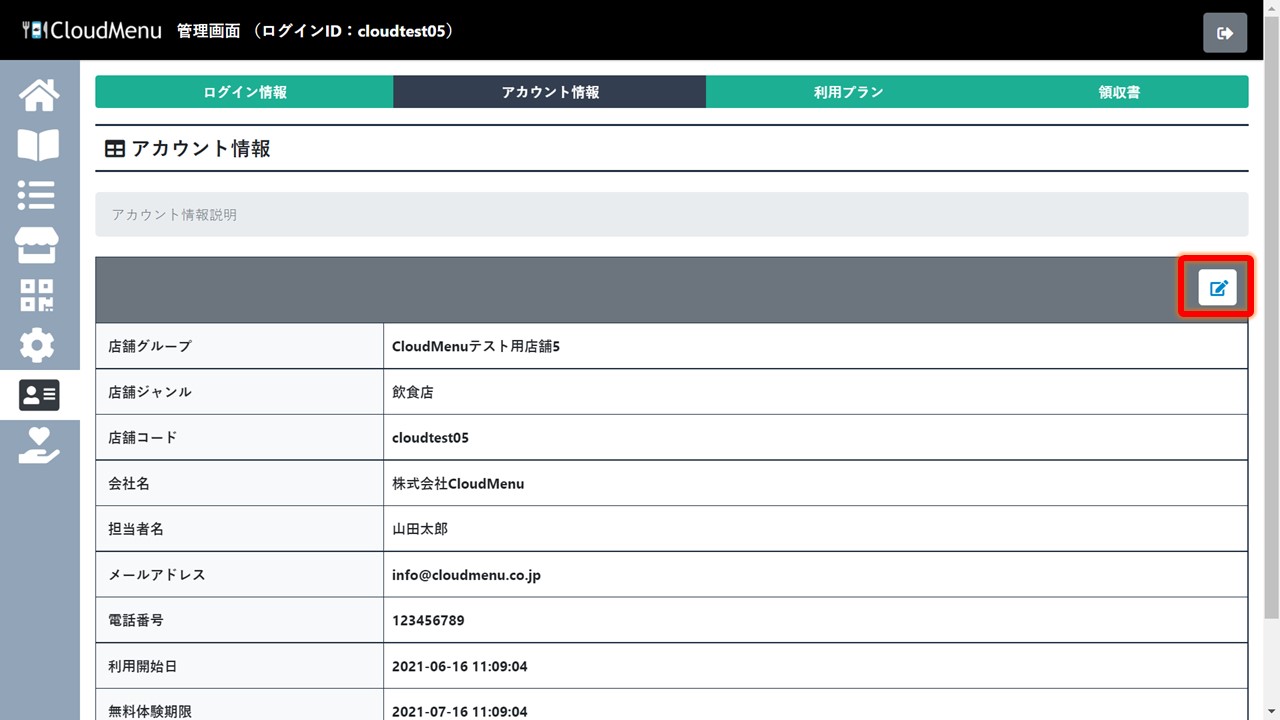Open the 利用プラン tab
The image size is (1280, 720).
point(848,92)
